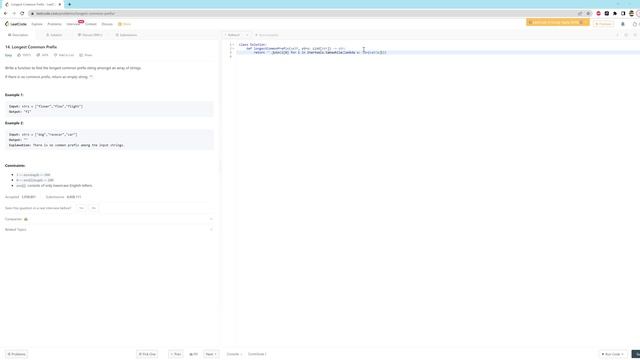The width and height of the screenshot is (640, 360).
Task: Click the Contribute link
Action: (x=257, y=354)
